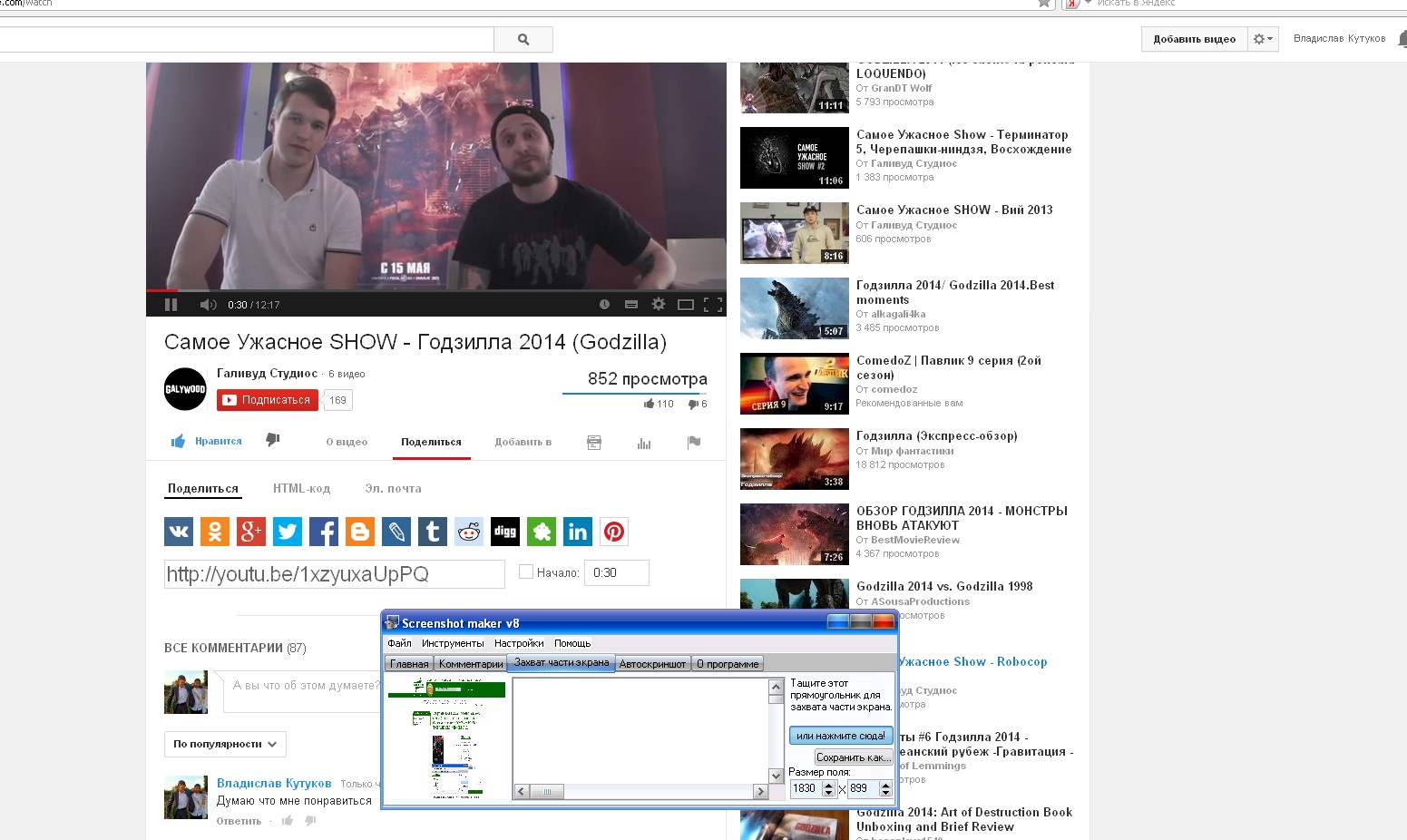Click the search magnifier button
Image resolution: width=1407 pixels, height=840 pixels.
523,39
